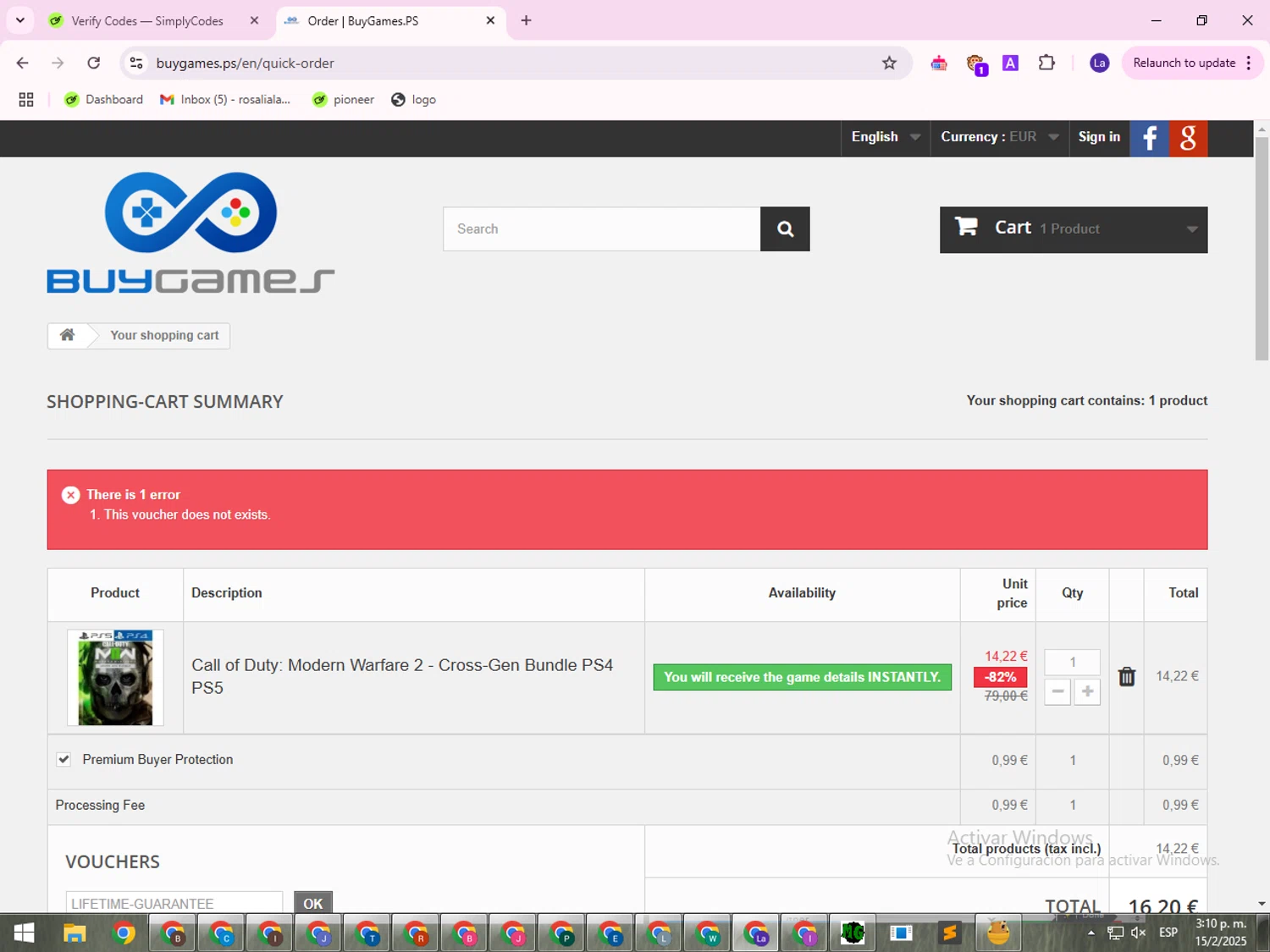
Task: Decrease quantity with the minus button
Action: click(1057, 691)
